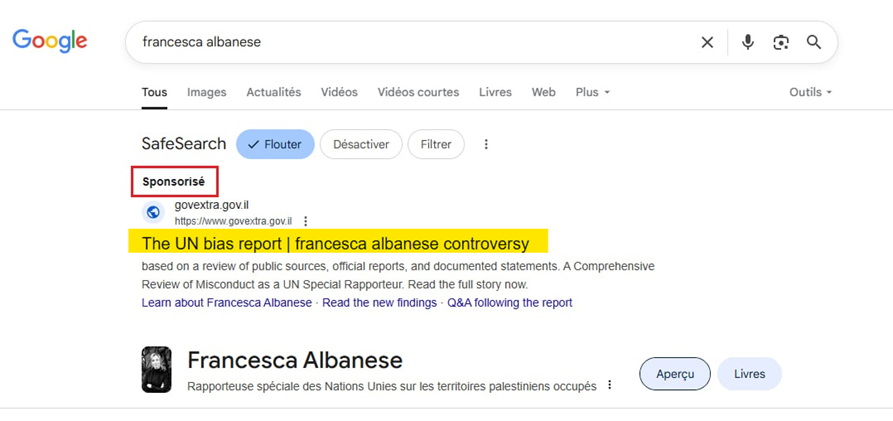The height and width of the screenshot is (421, 893).
Task: Start voice search with microphone icon
Action: (747, 42)
